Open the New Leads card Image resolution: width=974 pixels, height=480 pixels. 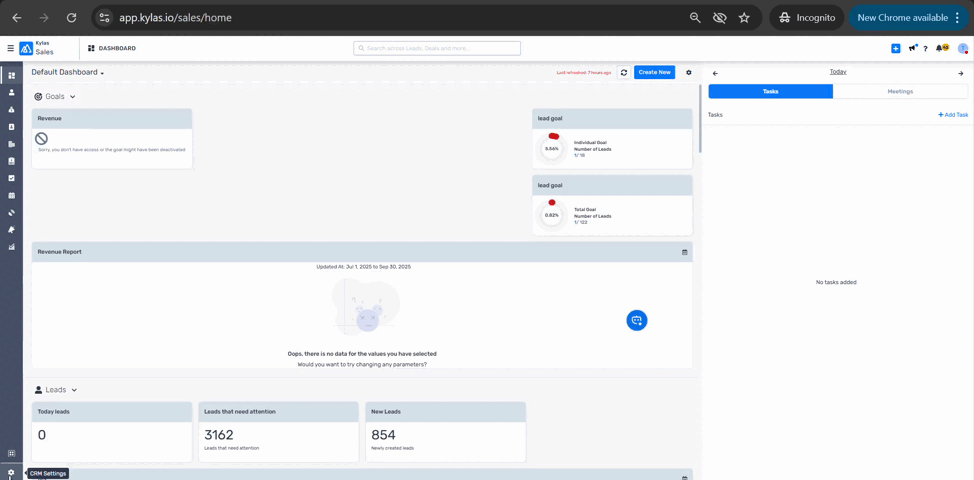(x=445, y=432)
